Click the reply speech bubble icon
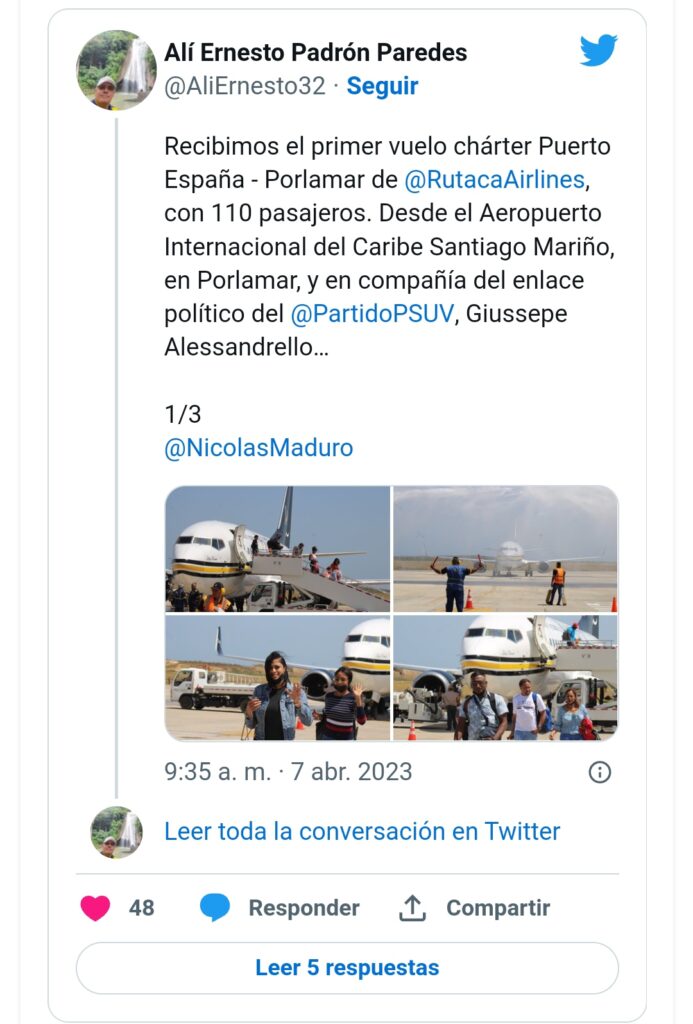The image size is (693, 1024). tap(215, 908)
